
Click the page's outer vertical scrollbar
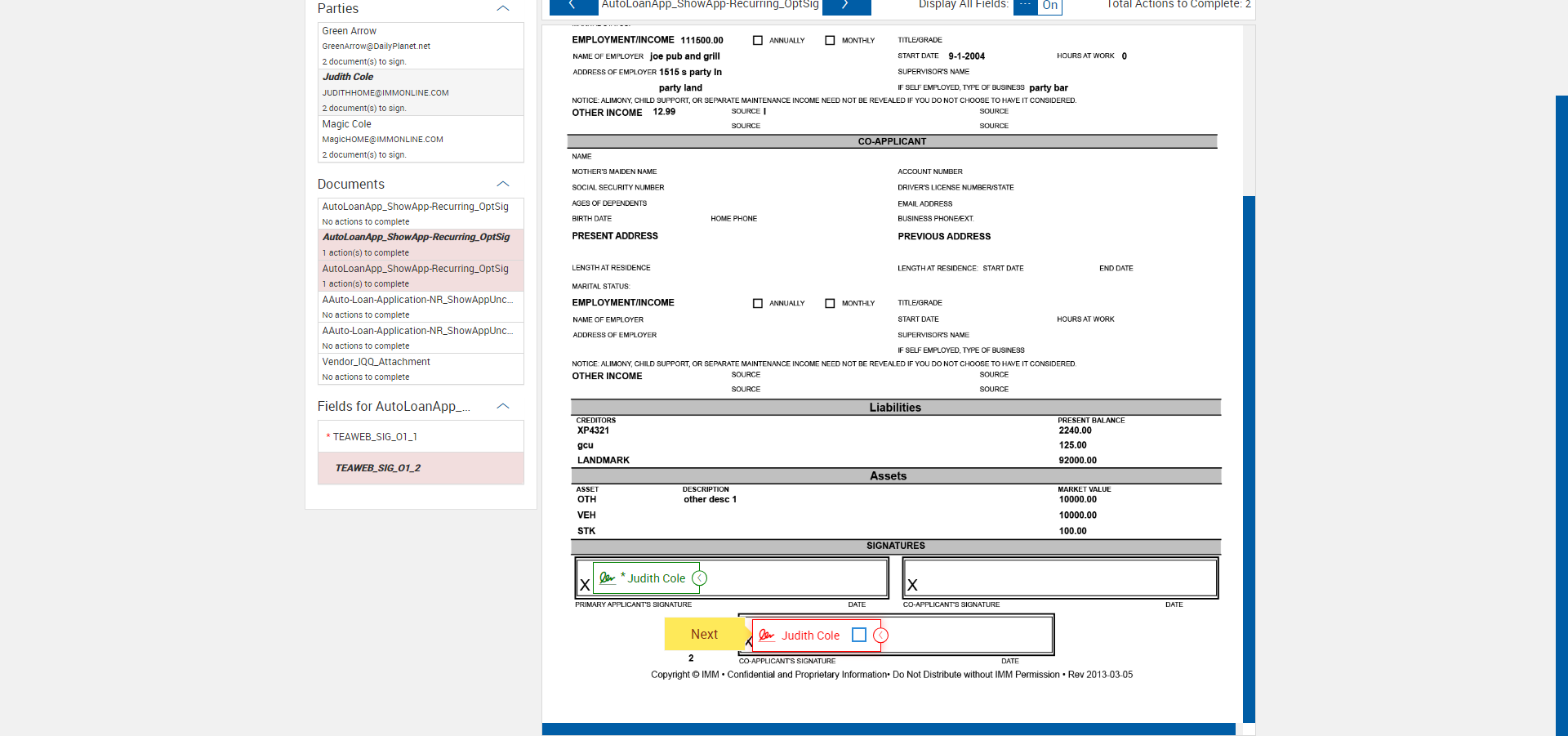pos(1561,415)
